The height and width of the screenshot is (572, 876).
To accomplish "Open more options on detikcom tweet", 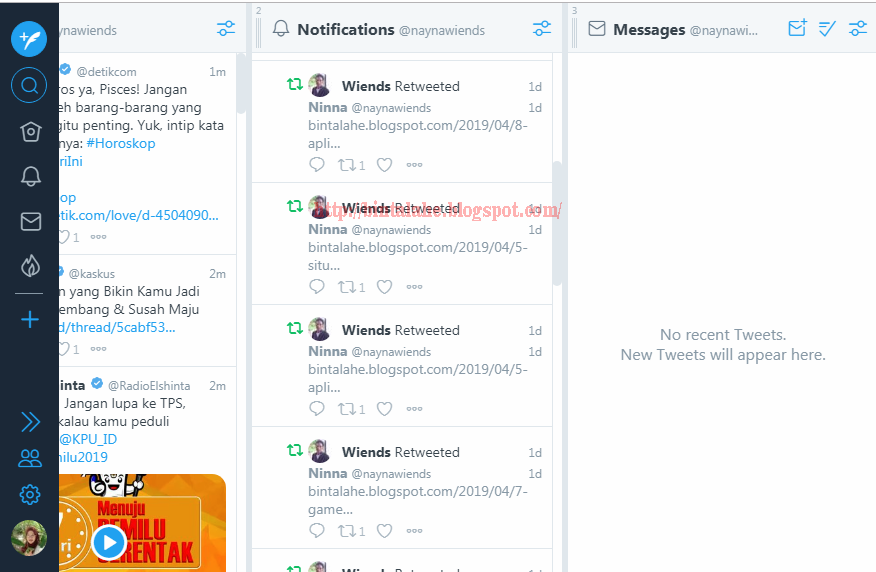I will click(98, 237).
